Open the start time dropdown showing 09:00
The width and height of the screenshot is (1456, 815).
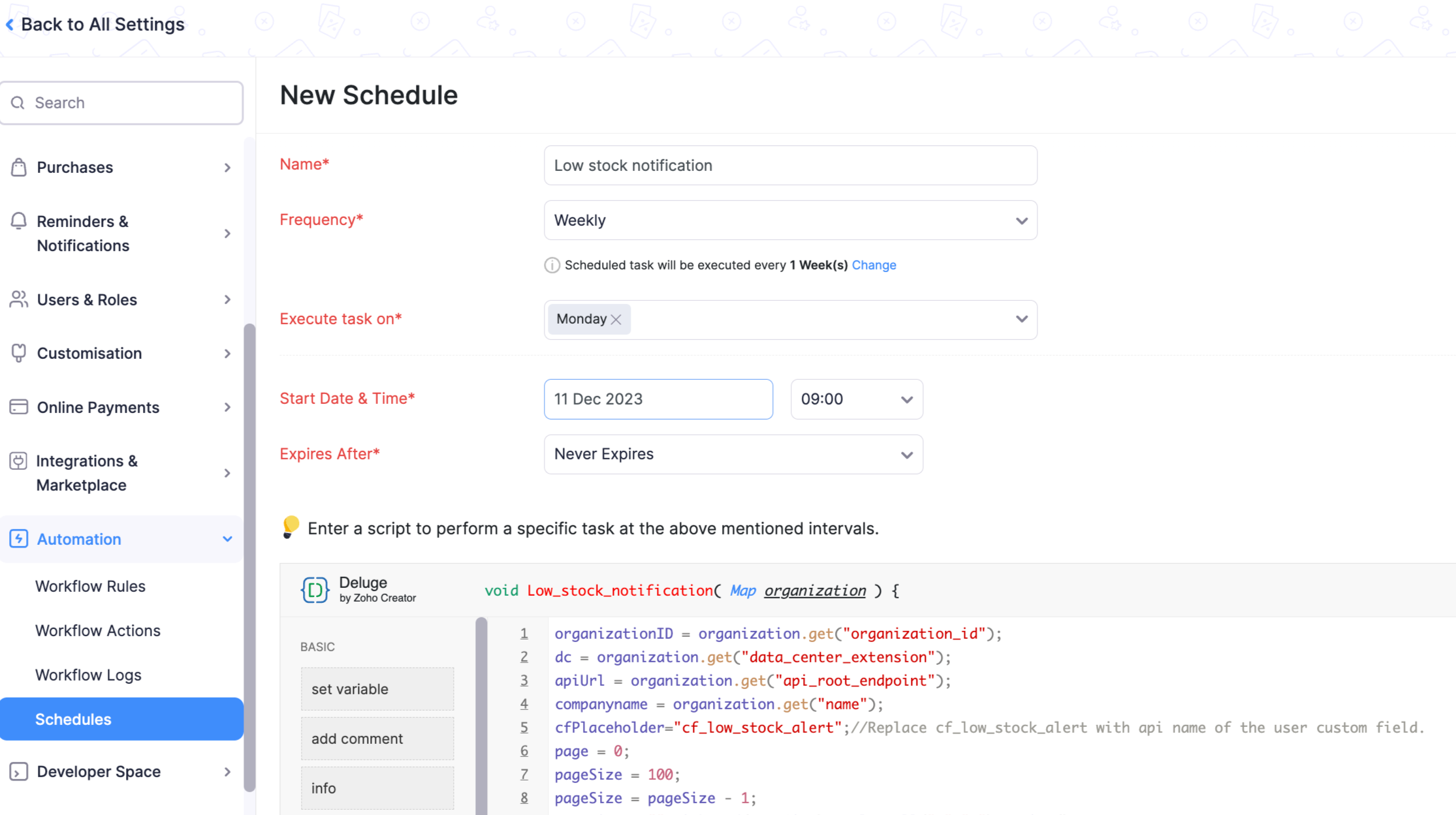pos(856,399)
